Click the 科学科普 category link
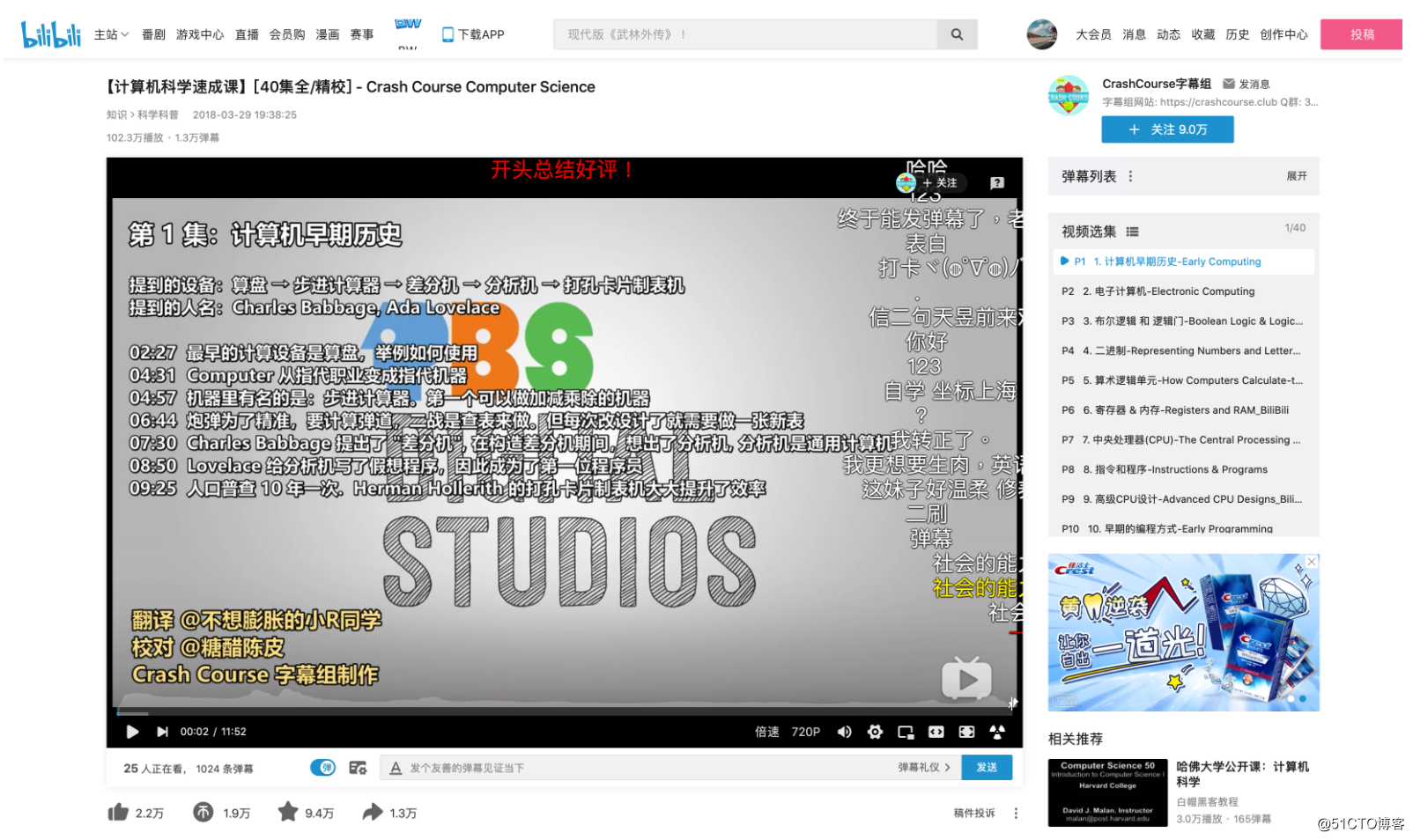The width and height of the screenshot is (1413, 840). (158, 114)
